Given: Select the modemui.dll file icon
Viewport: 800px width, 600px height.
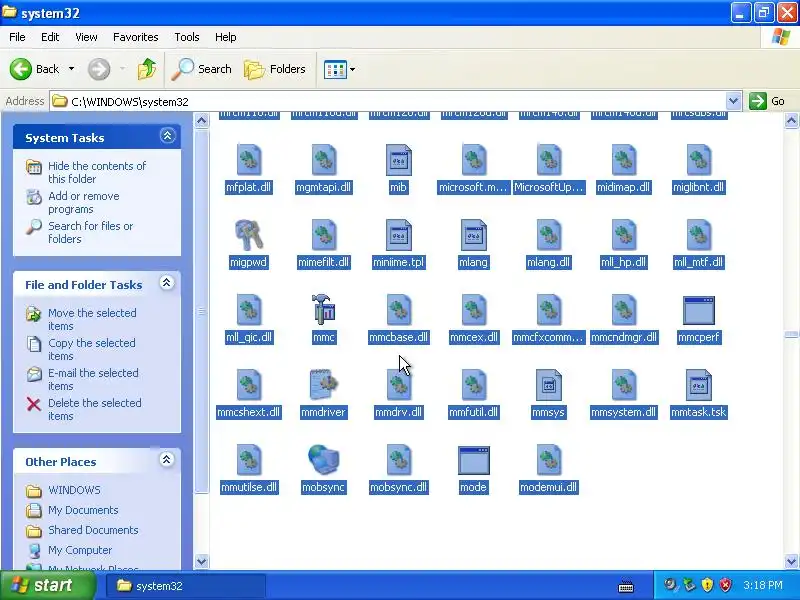Looking at the screenshot, I should coord(548,460).
